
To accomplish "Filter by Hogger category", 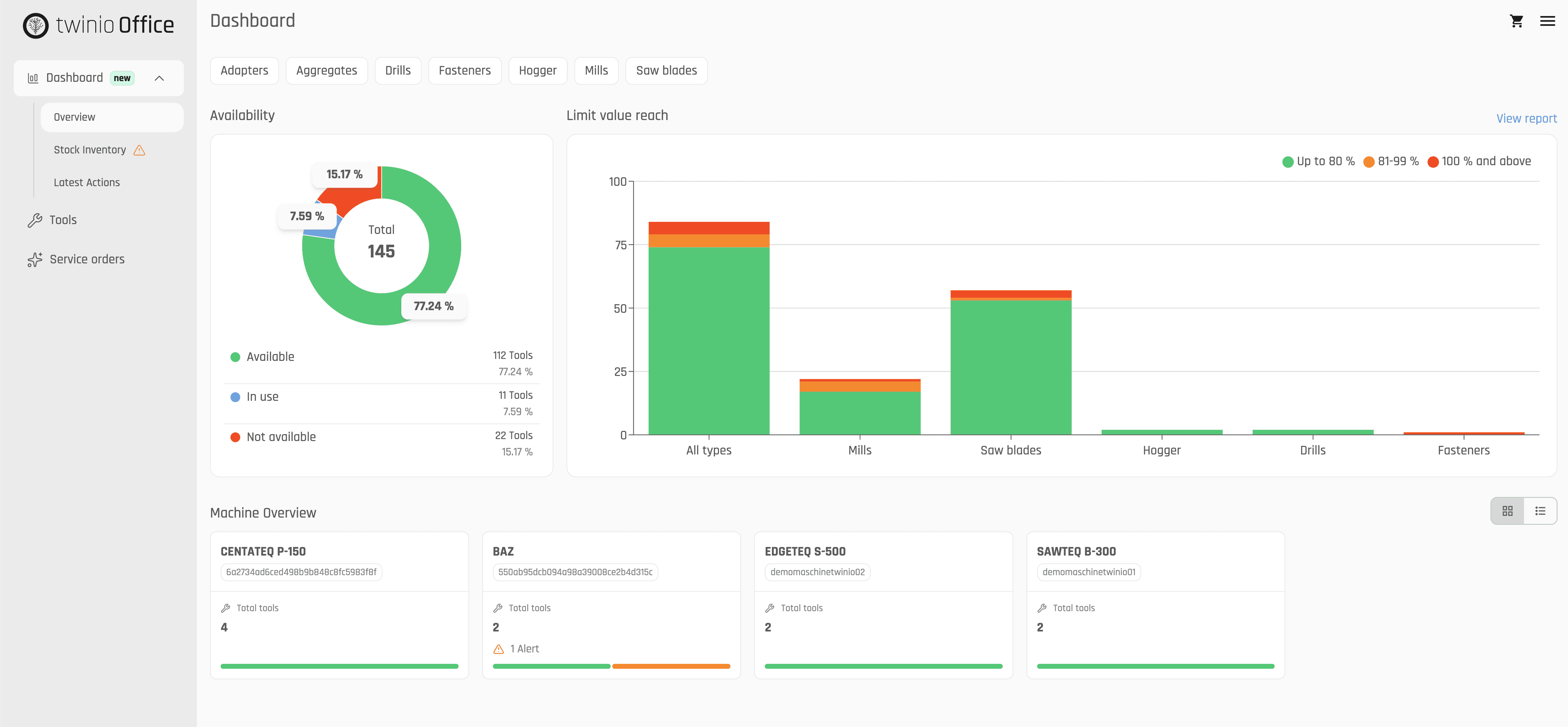I will click(x=537, y=71).
